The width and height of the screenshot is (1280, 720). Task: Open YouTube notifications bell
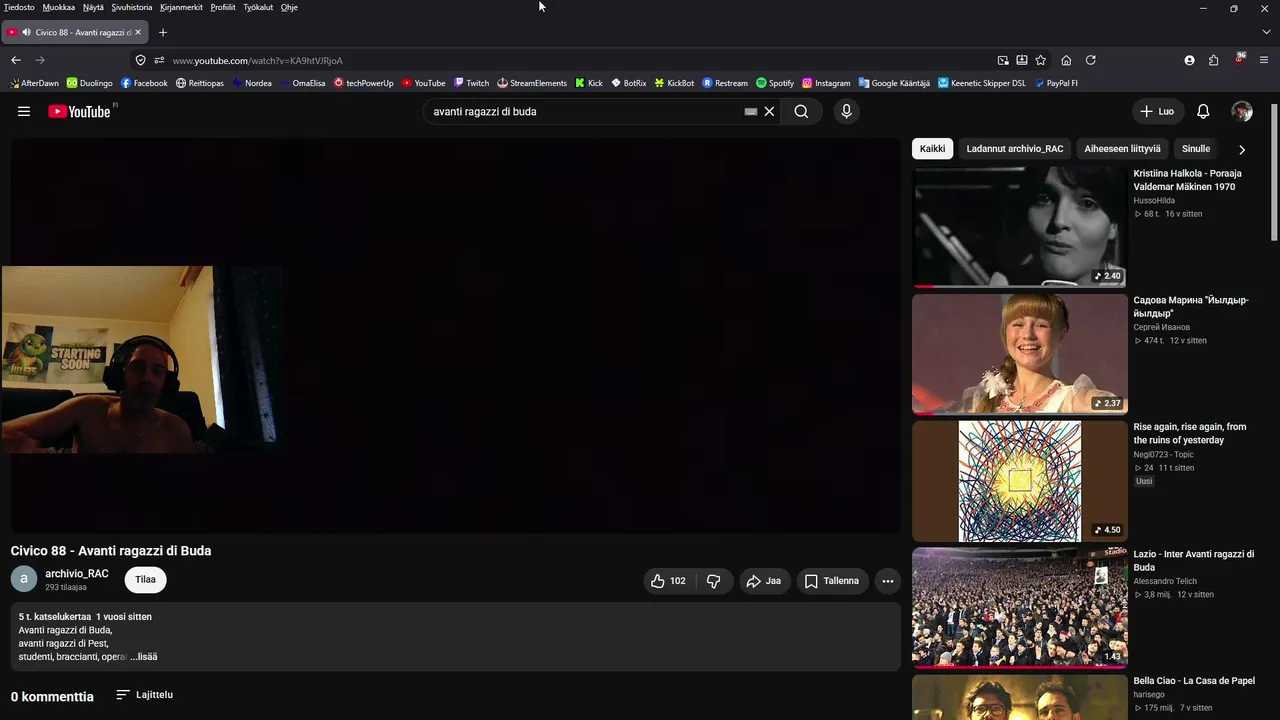[x=1203, y=111]
